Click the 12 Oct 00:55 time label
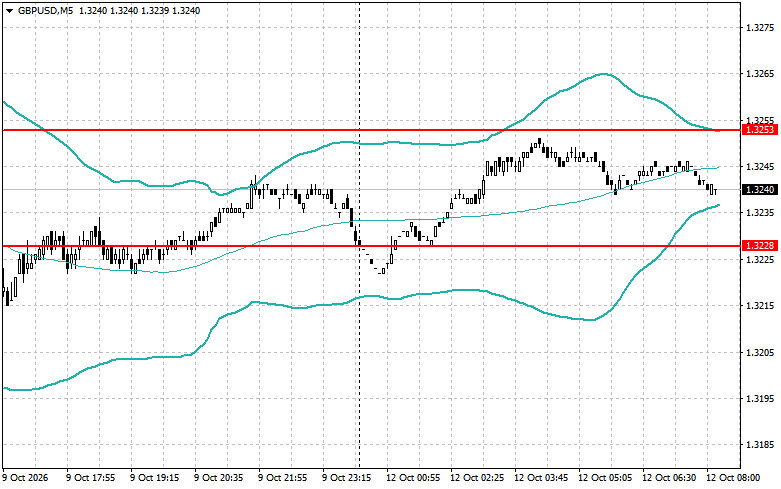 413,478
